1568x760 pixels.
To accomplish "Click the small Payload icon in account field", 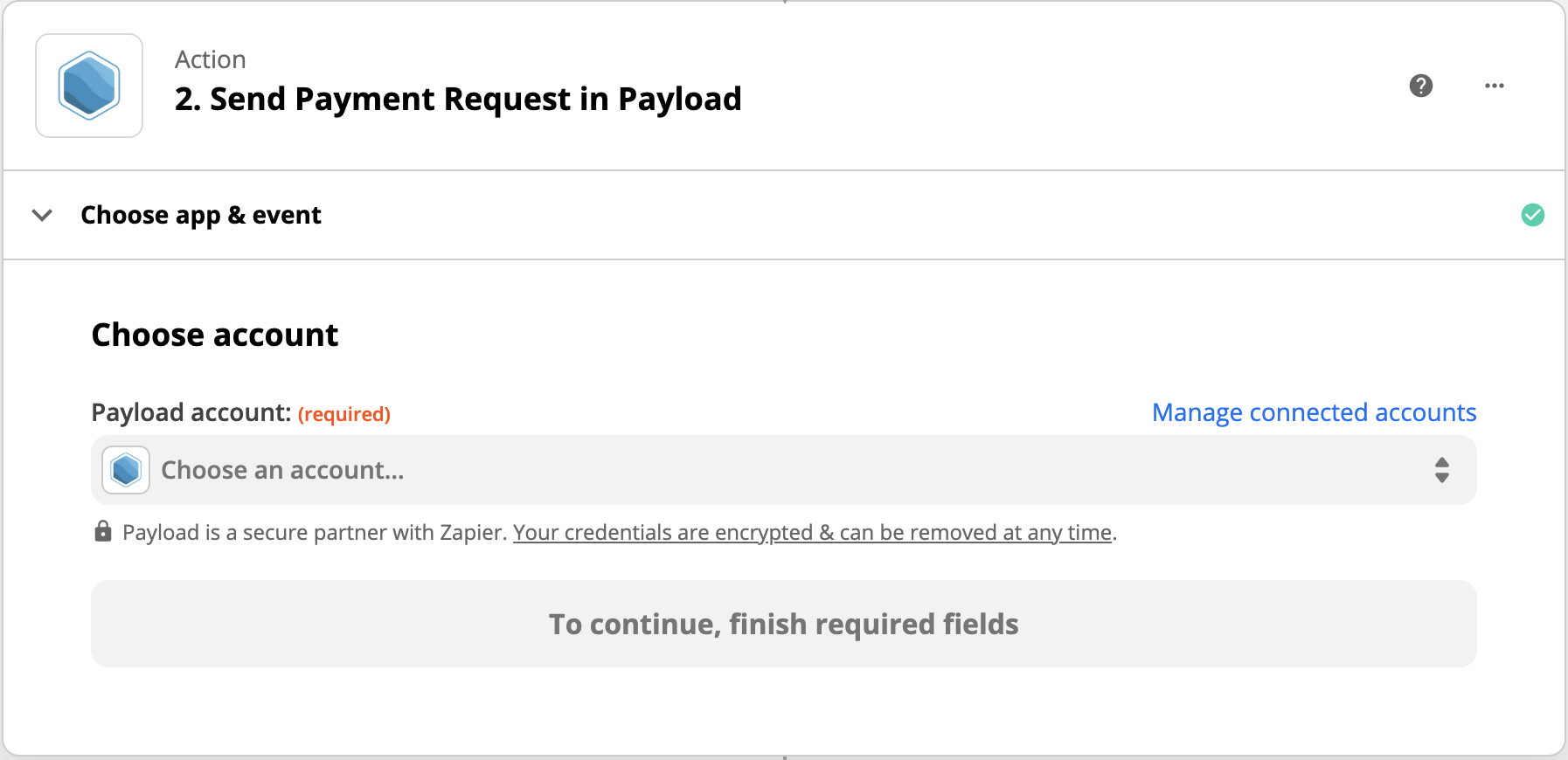I will click(126, 470).
